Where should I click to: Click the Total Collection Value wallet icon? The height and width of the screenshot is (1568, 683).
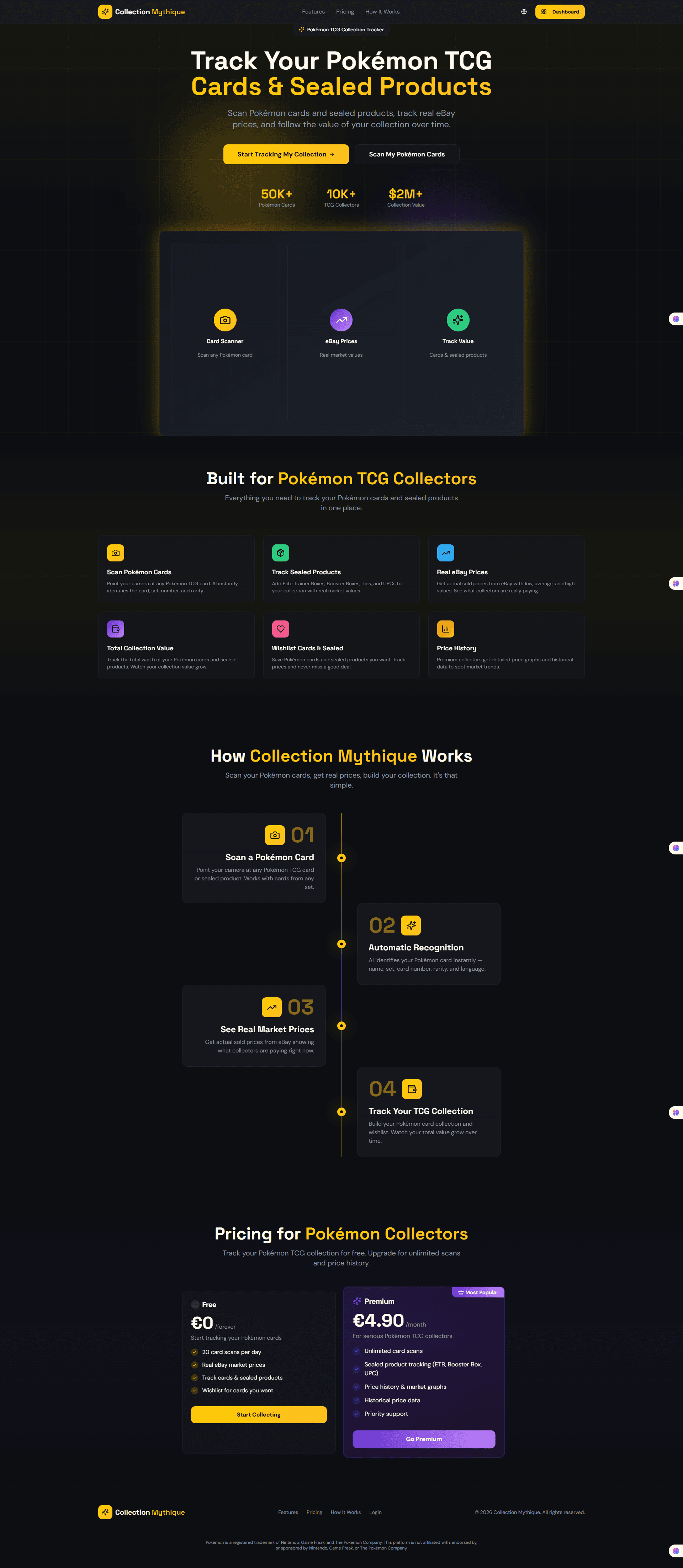(x=116, y=629)
